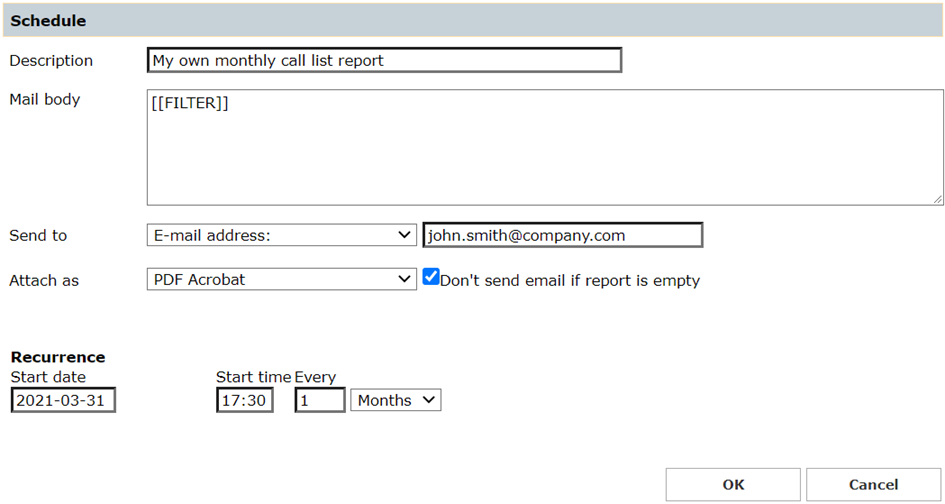Expand the 'PDF Acrobat' Attach as dropdown
This screenshot has width=945, height=504.
281,280
